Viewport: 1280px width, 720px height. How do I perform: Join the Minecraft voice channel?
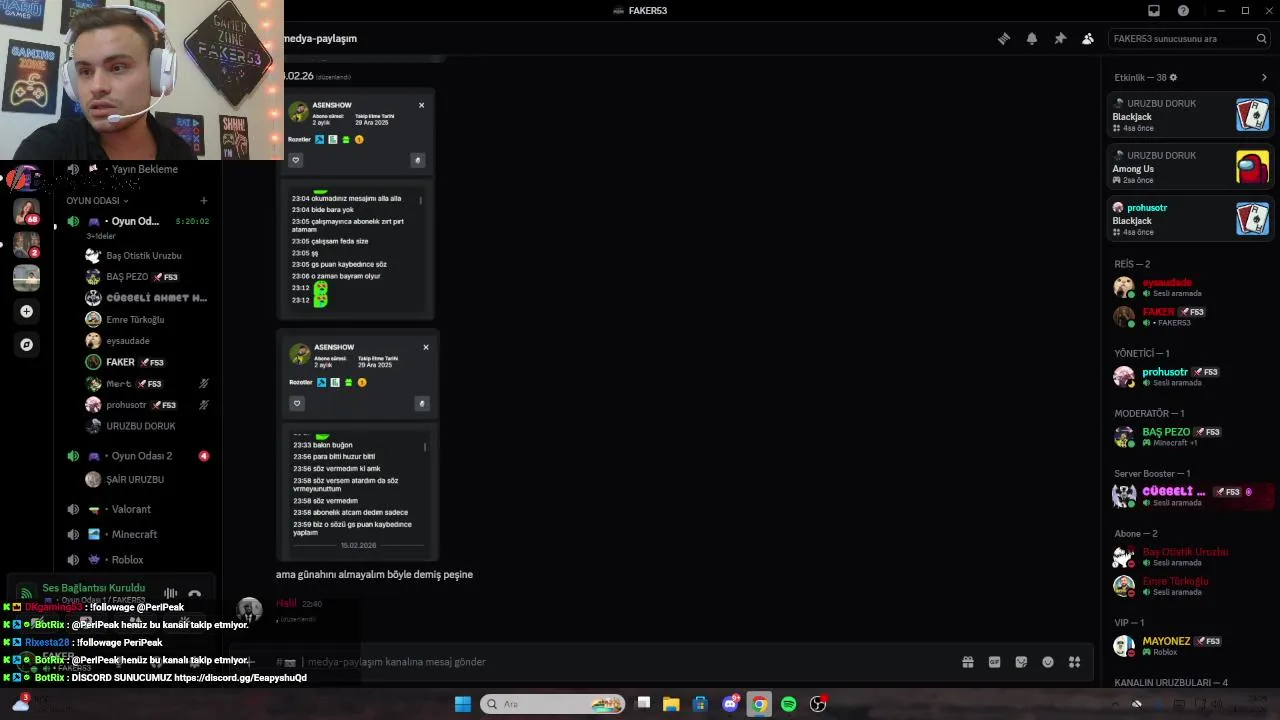pos(137,534)
